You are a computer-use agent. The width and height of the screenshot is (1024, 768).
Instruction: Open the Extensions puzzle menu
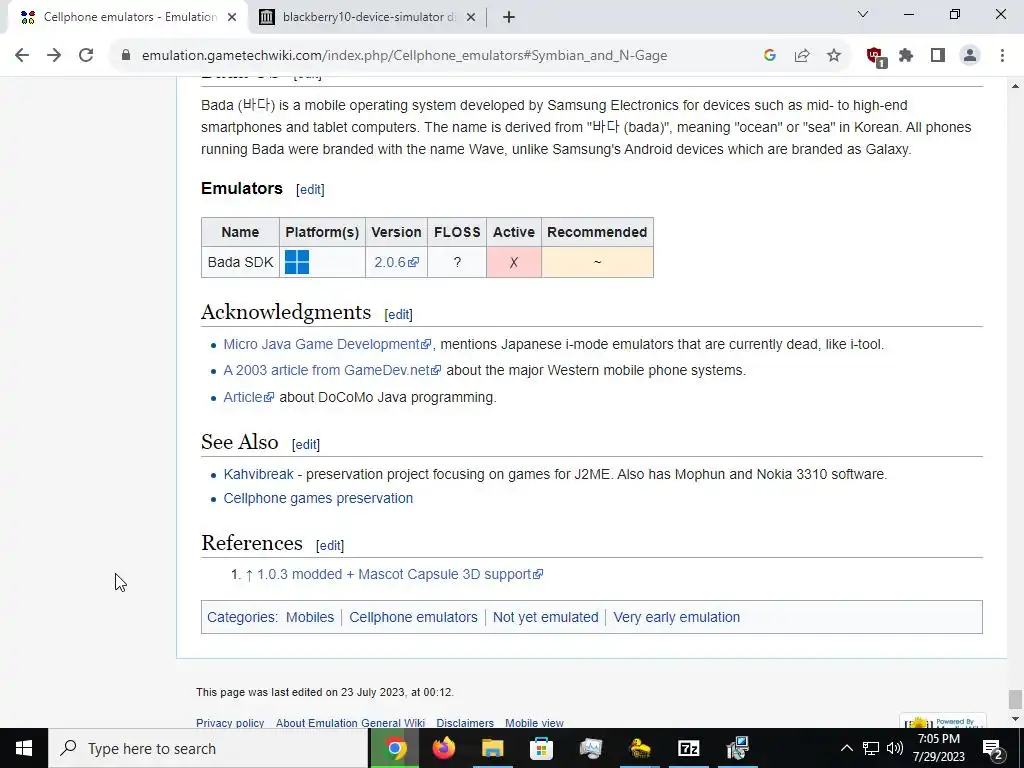click(x=906, y=56)
